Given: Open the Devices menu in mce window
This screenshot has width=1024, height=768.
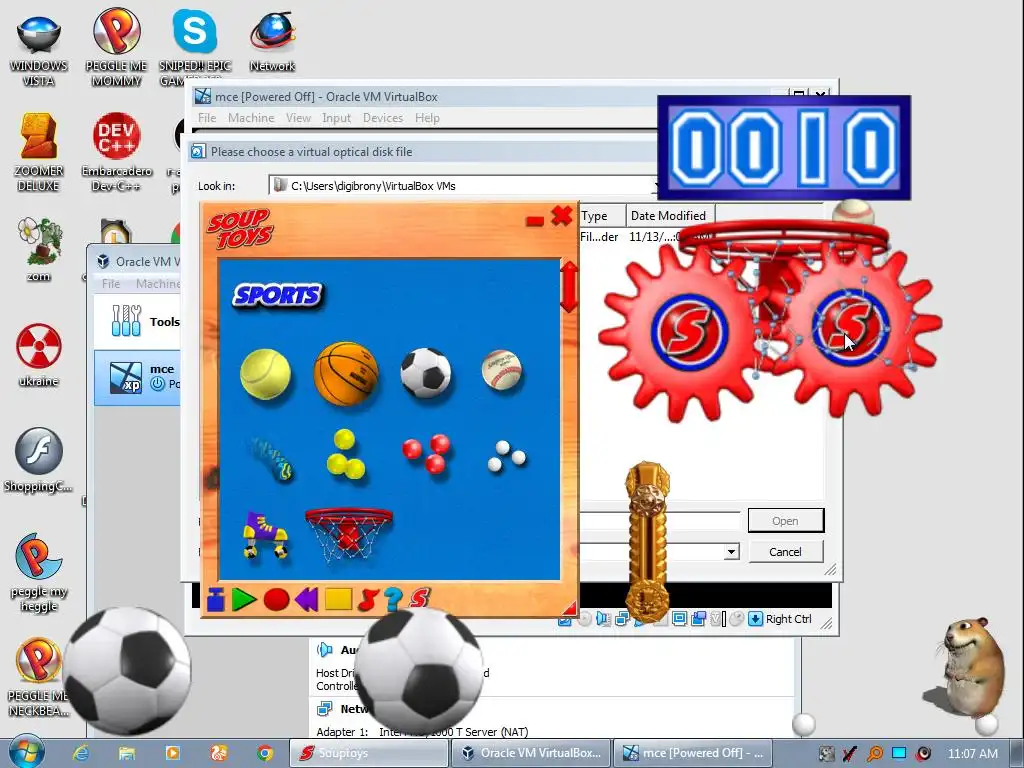Looking at the screenshot, I should [x=383, y=118].
